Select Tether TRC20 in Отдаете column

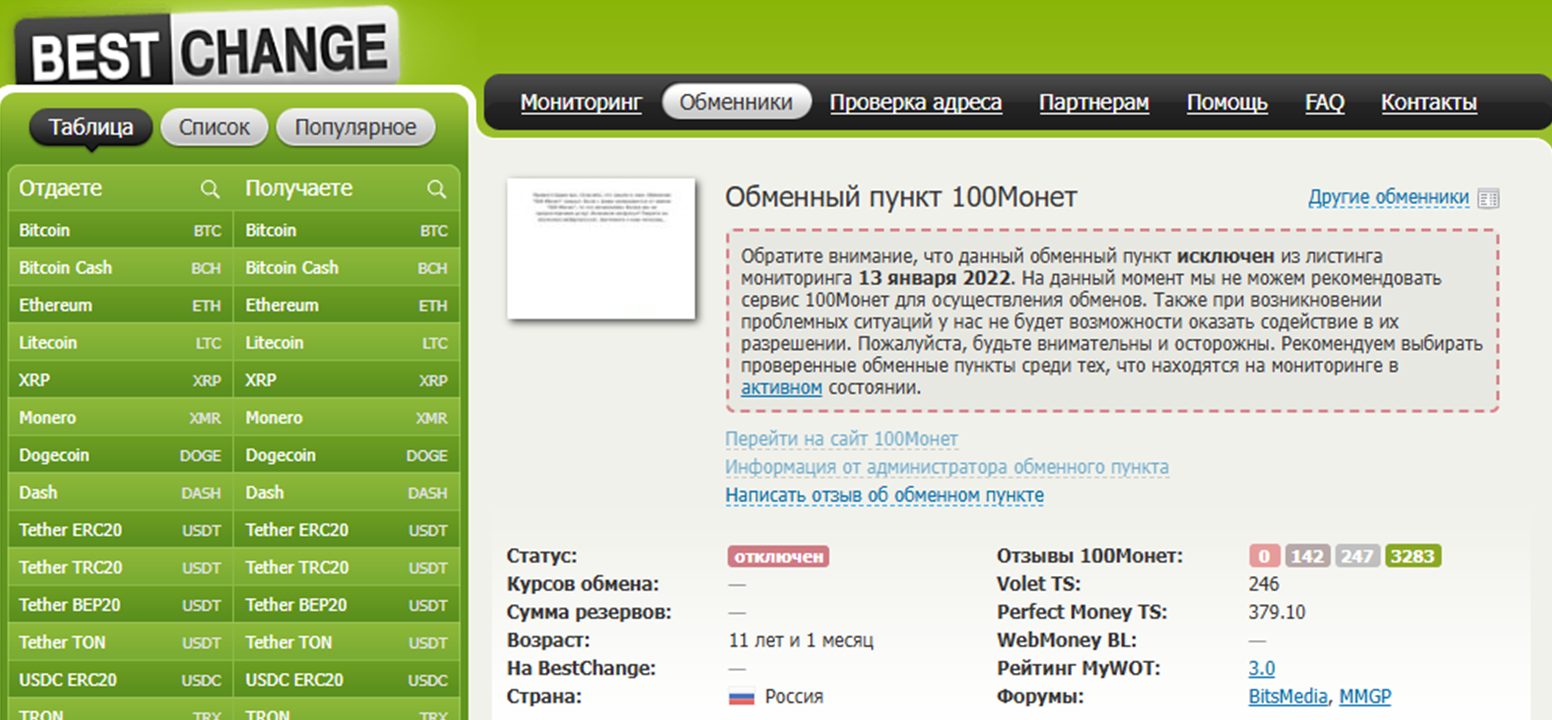pyautogui.click(x=120, y=568)
